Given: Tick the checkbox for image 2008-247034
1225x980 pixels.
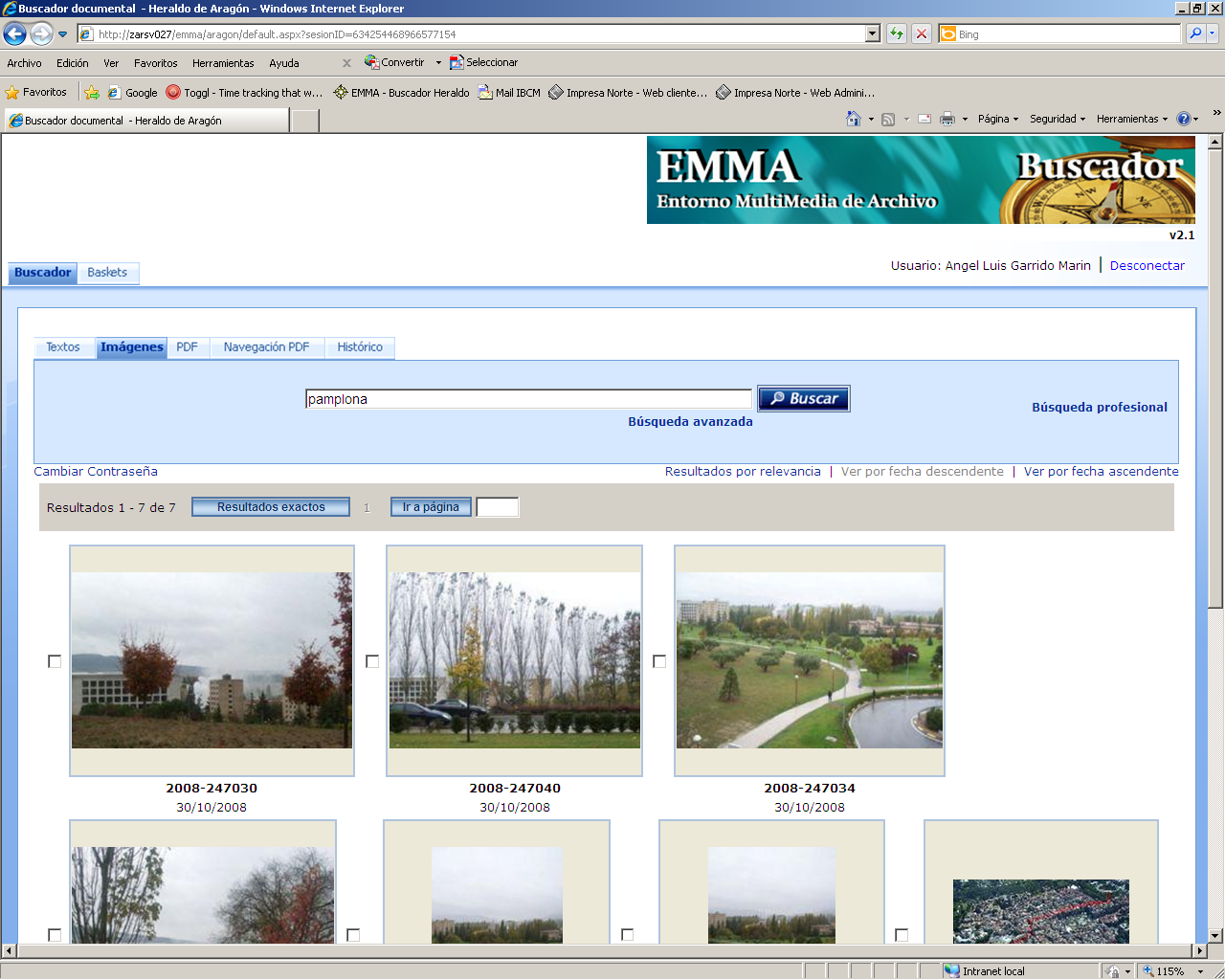Looking at the screenshot, I should tap(659, 661).
